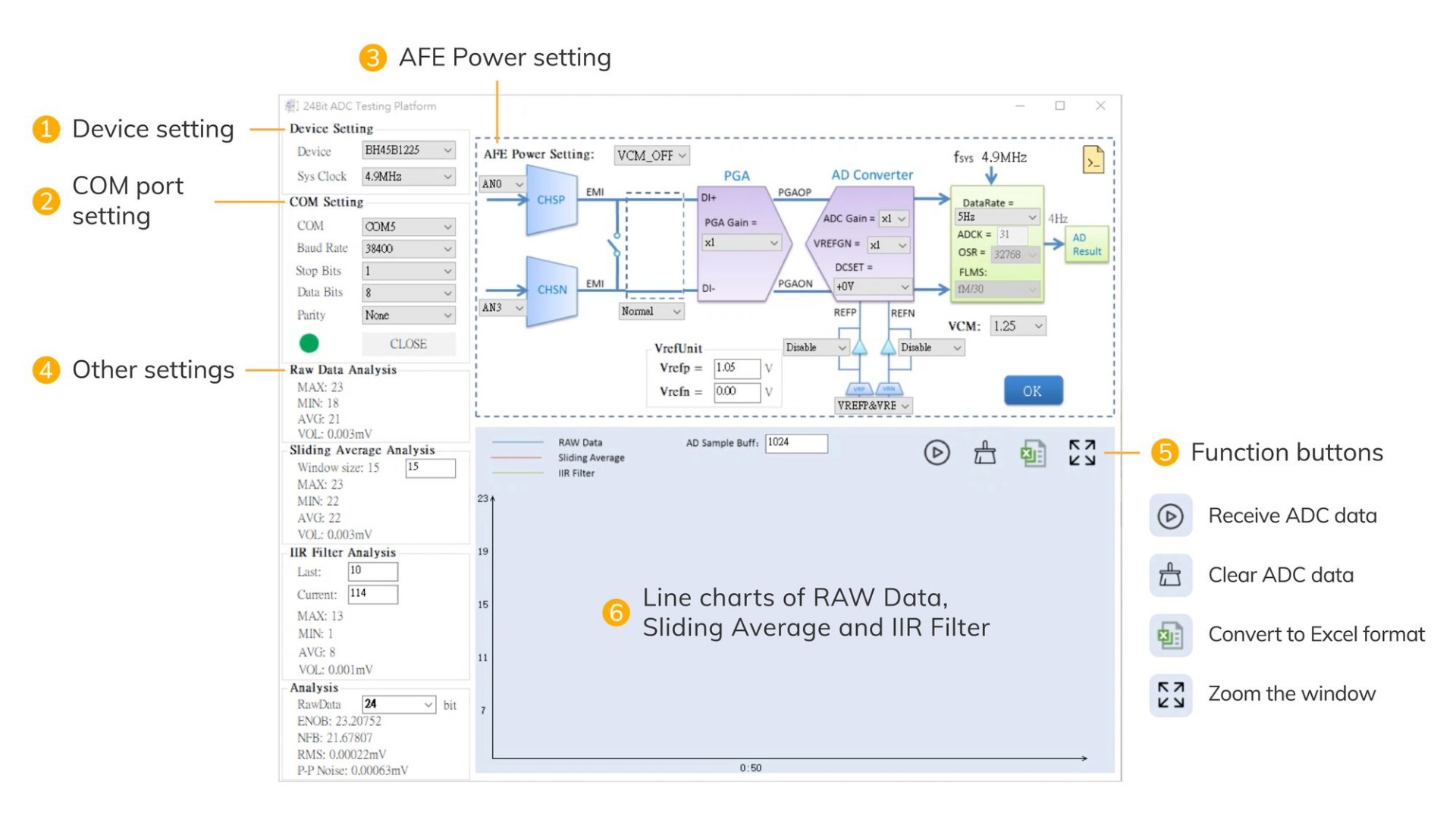Viewport: 1456px width, 829px height.
Task: Click the REFP buffer triangle
Action: tap(859, 347)
